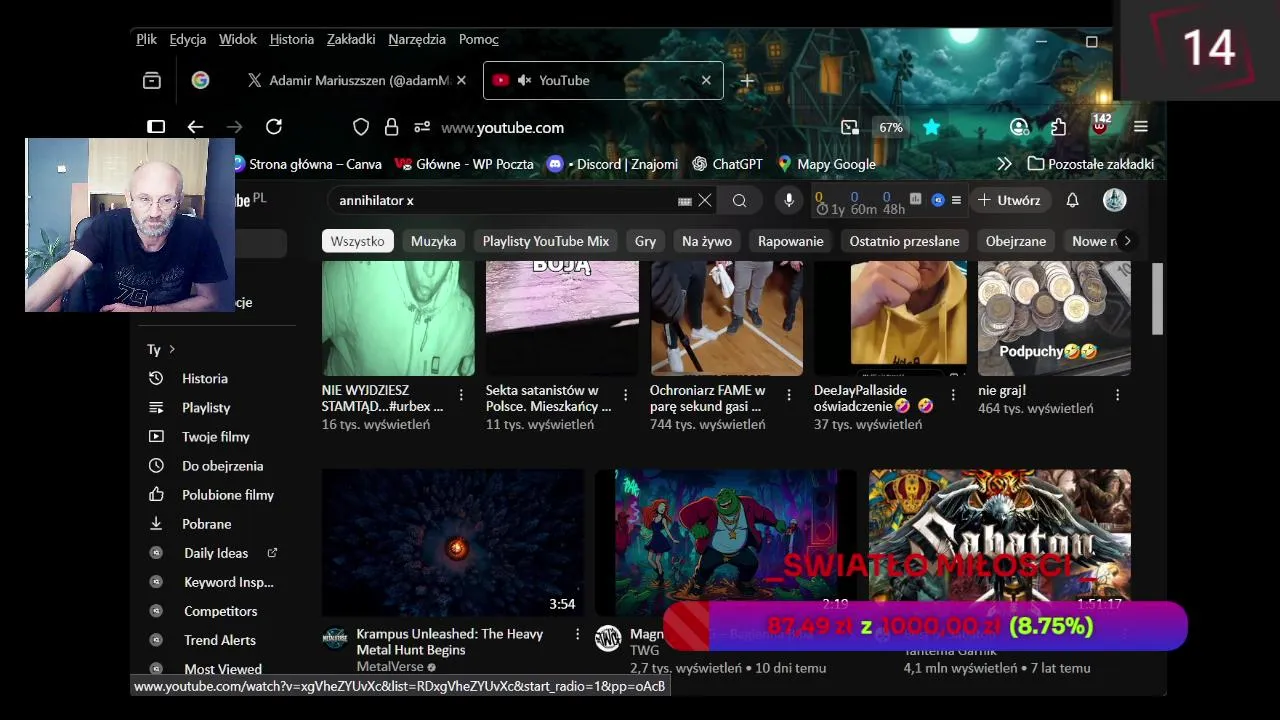This screenshot has width=1280, height=720.
Task: Open the ChatGPT bookmark
Action: click(727, 164)
